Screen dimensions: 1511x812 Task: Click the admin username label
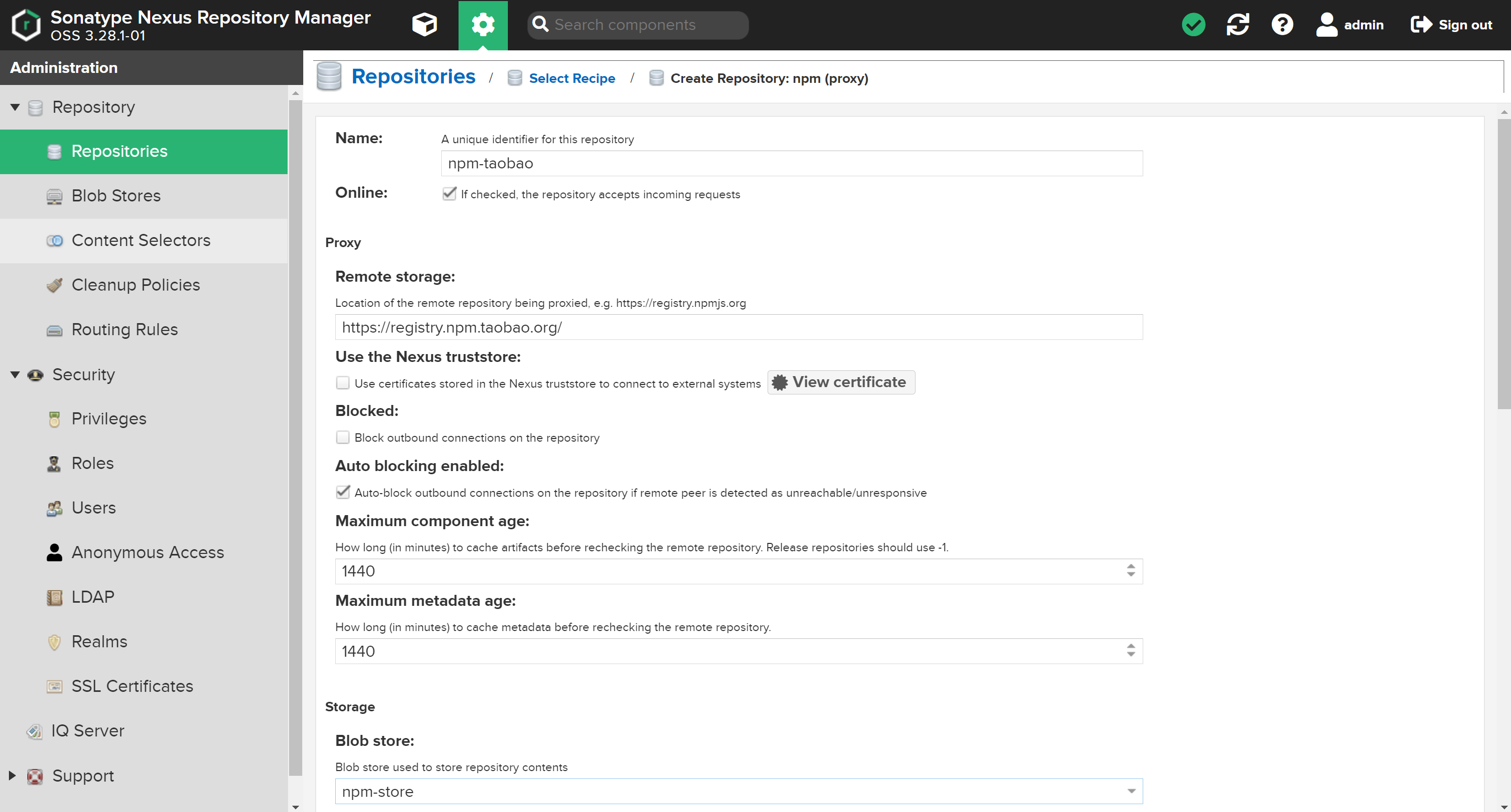point(1364,25)
